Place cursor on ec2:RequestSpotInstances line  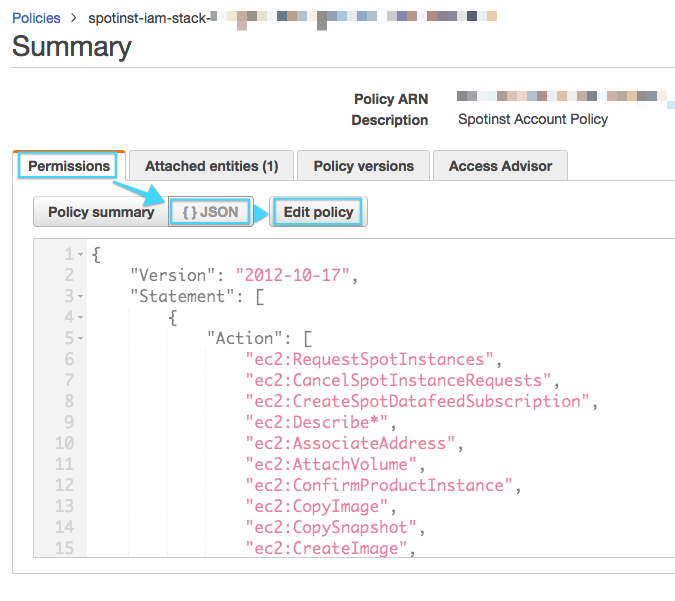[370, 360]
